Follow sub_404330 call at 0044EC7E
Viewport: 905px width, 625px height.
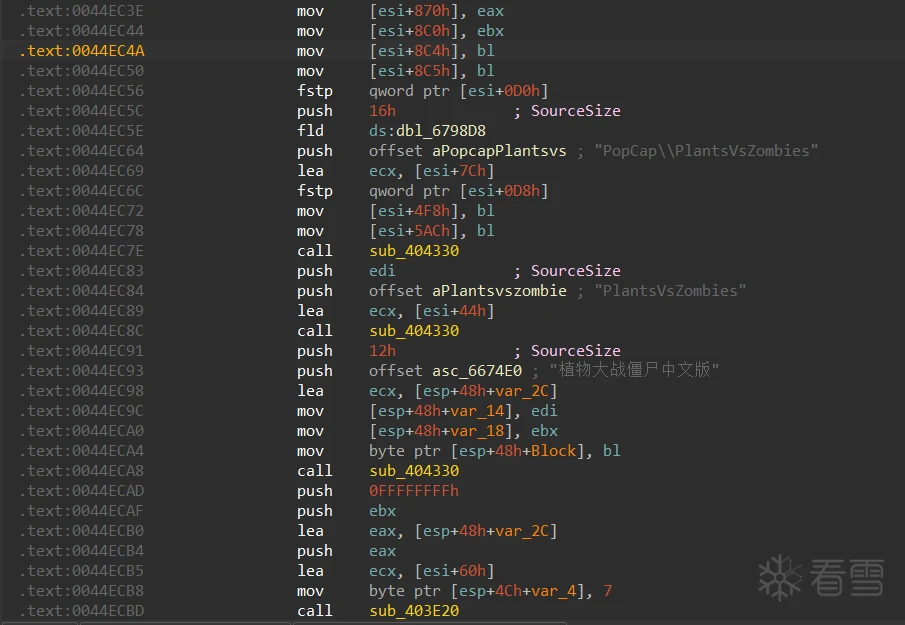(x=414, y=250)
